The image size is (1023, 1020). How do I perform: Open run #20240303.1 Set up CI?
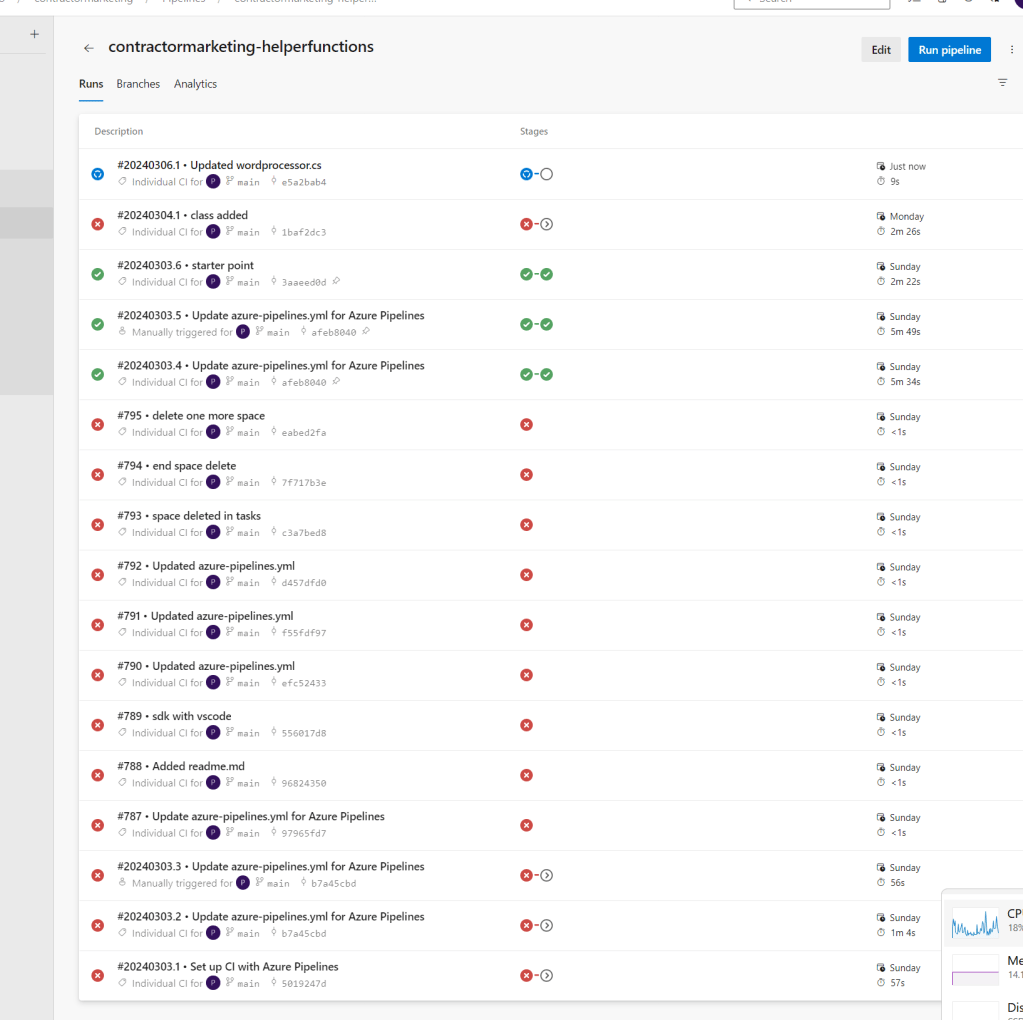pos(228,966)
